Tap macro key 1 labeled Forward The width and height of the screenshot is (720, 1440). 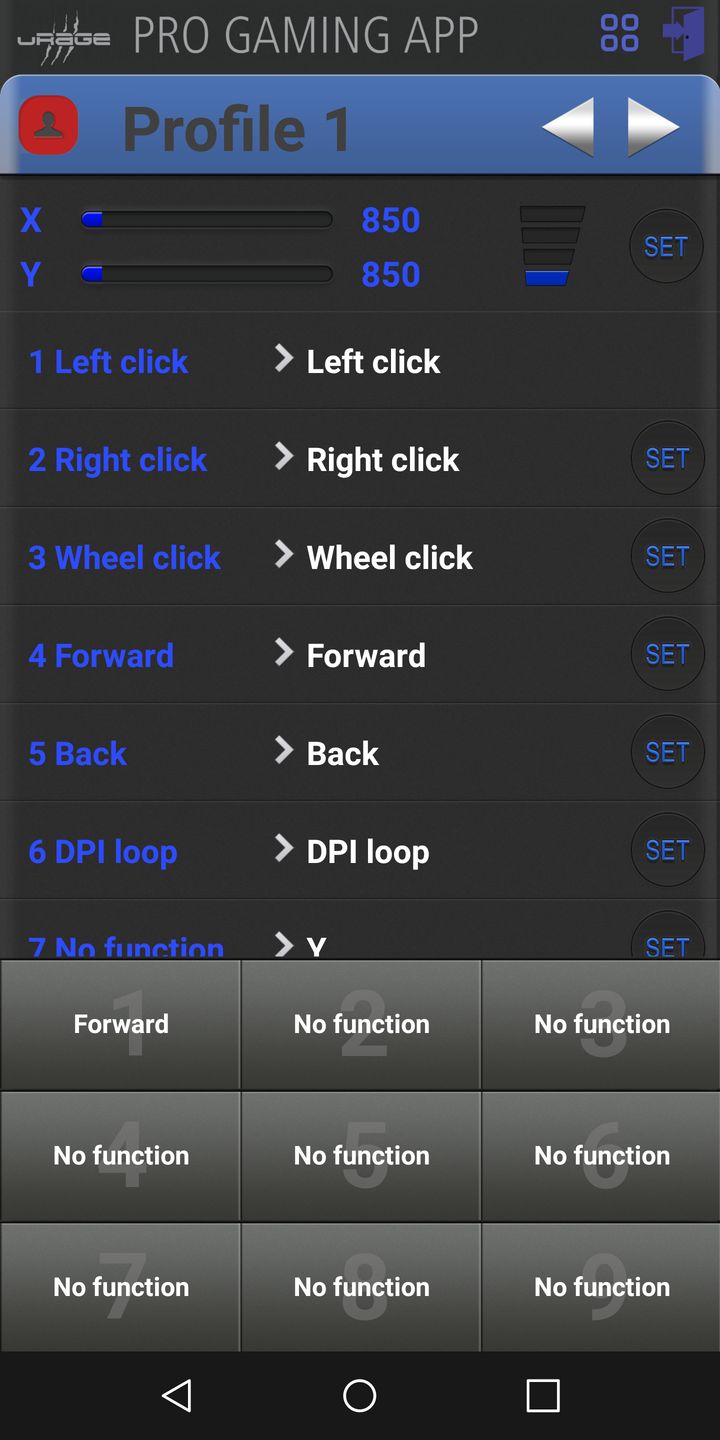click(121, 1024)
